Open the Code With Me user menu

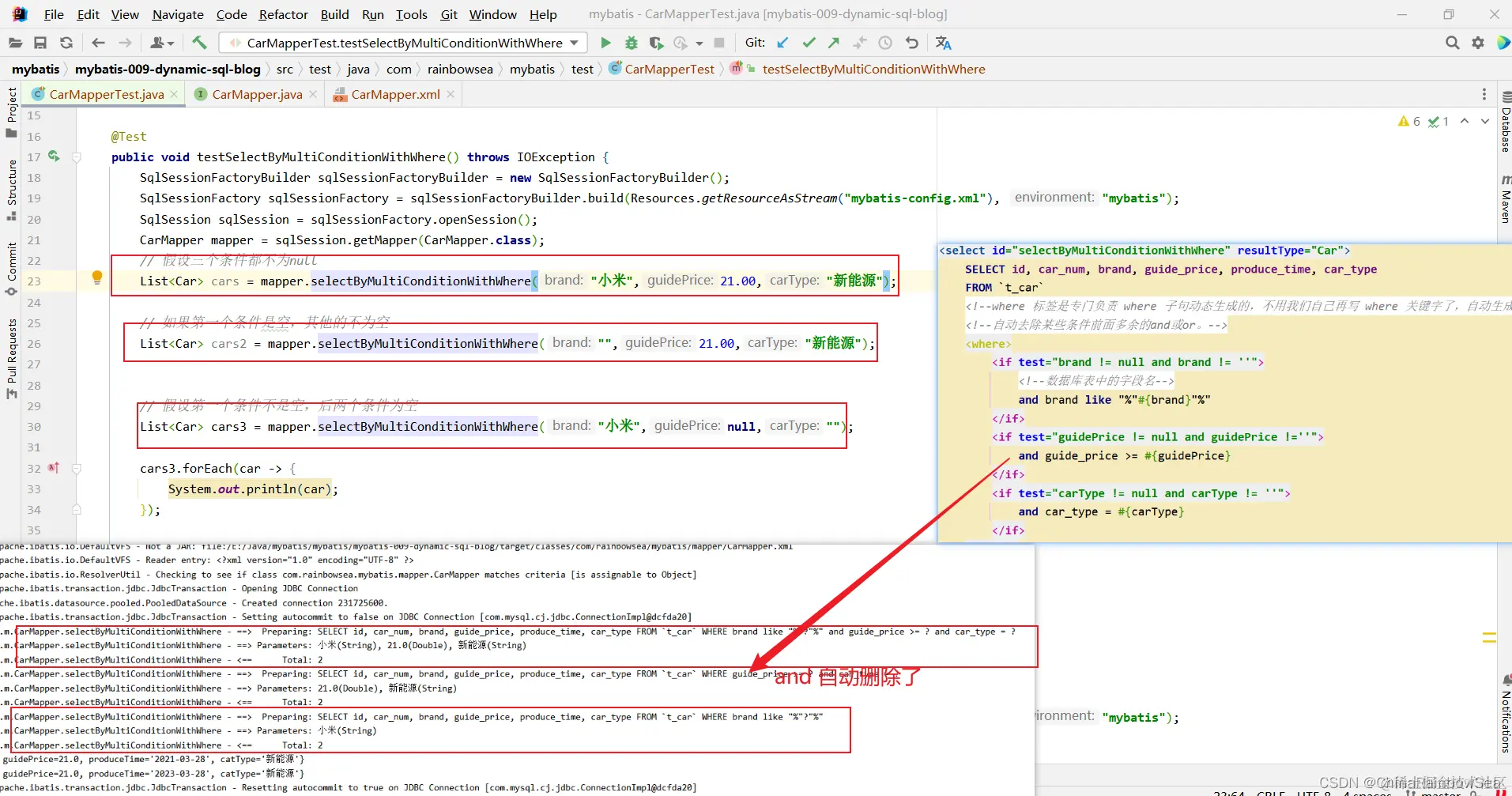pos(162,43)
